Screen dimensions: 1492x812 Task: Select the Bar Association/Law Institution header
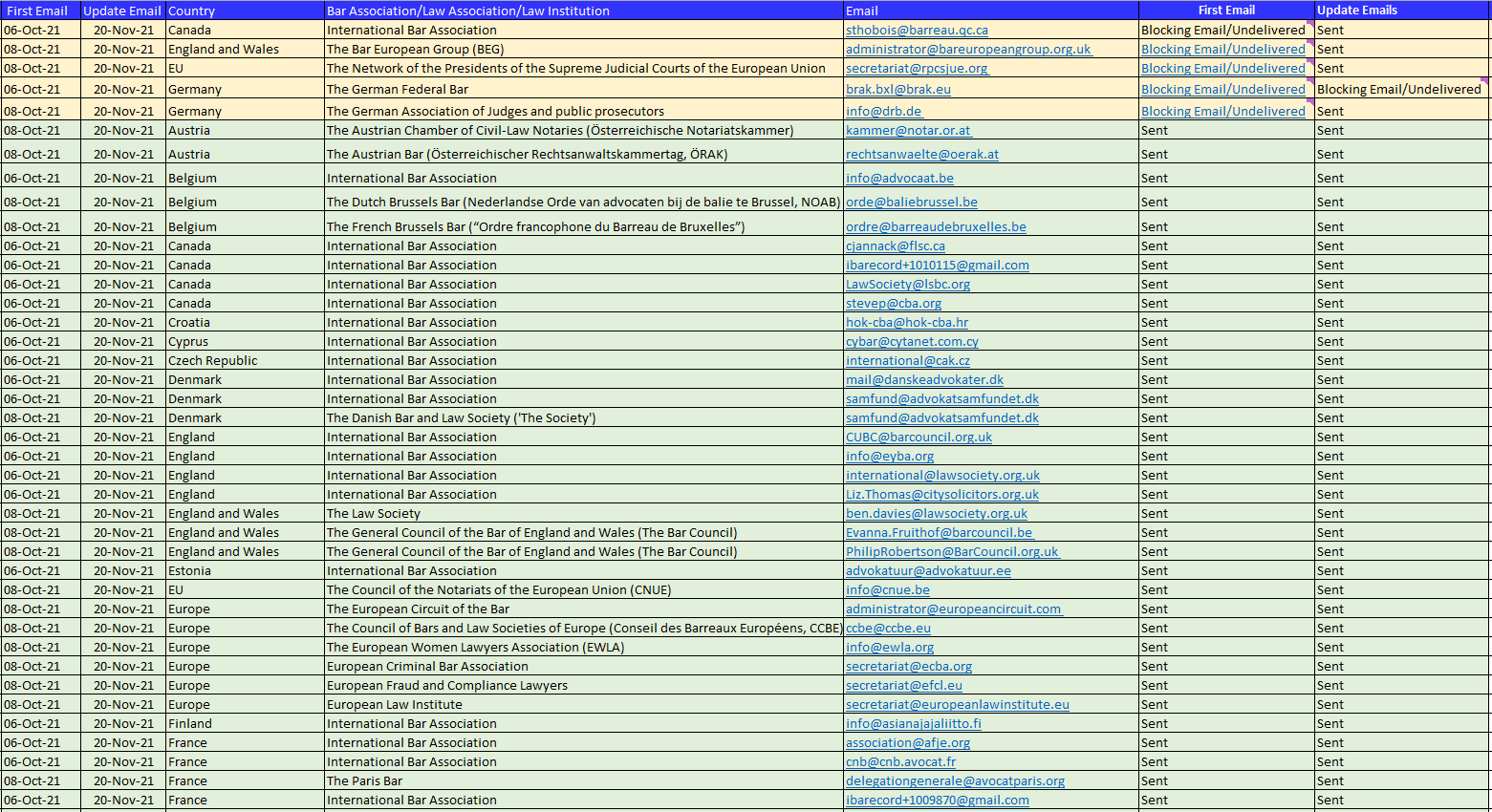[x=584, y=11]
